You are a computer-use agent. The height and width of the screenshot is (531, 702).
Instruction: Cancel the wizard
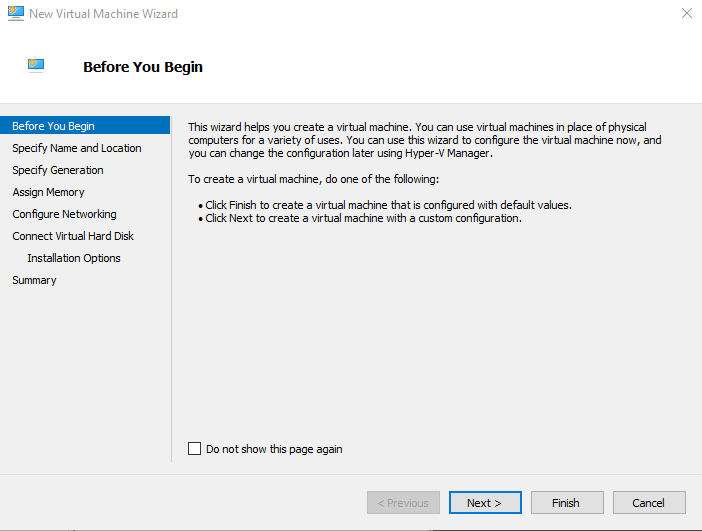[x=648, y=503]
